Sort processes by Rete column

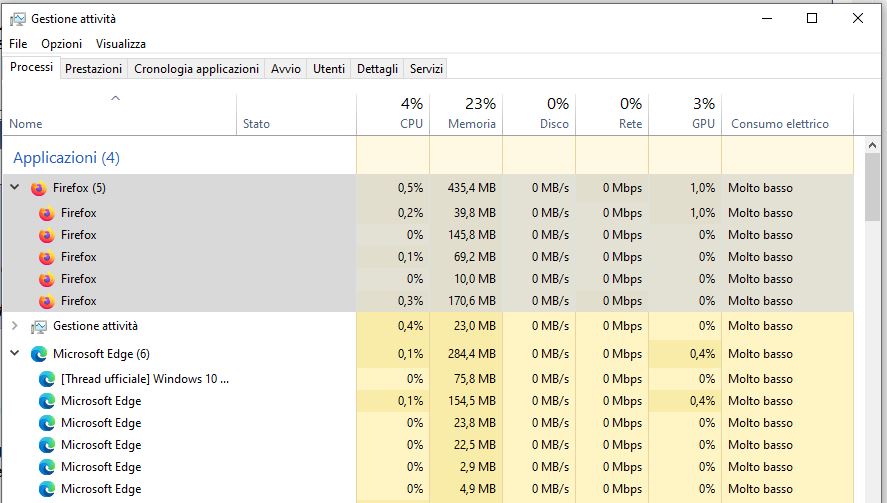point(612,115)
